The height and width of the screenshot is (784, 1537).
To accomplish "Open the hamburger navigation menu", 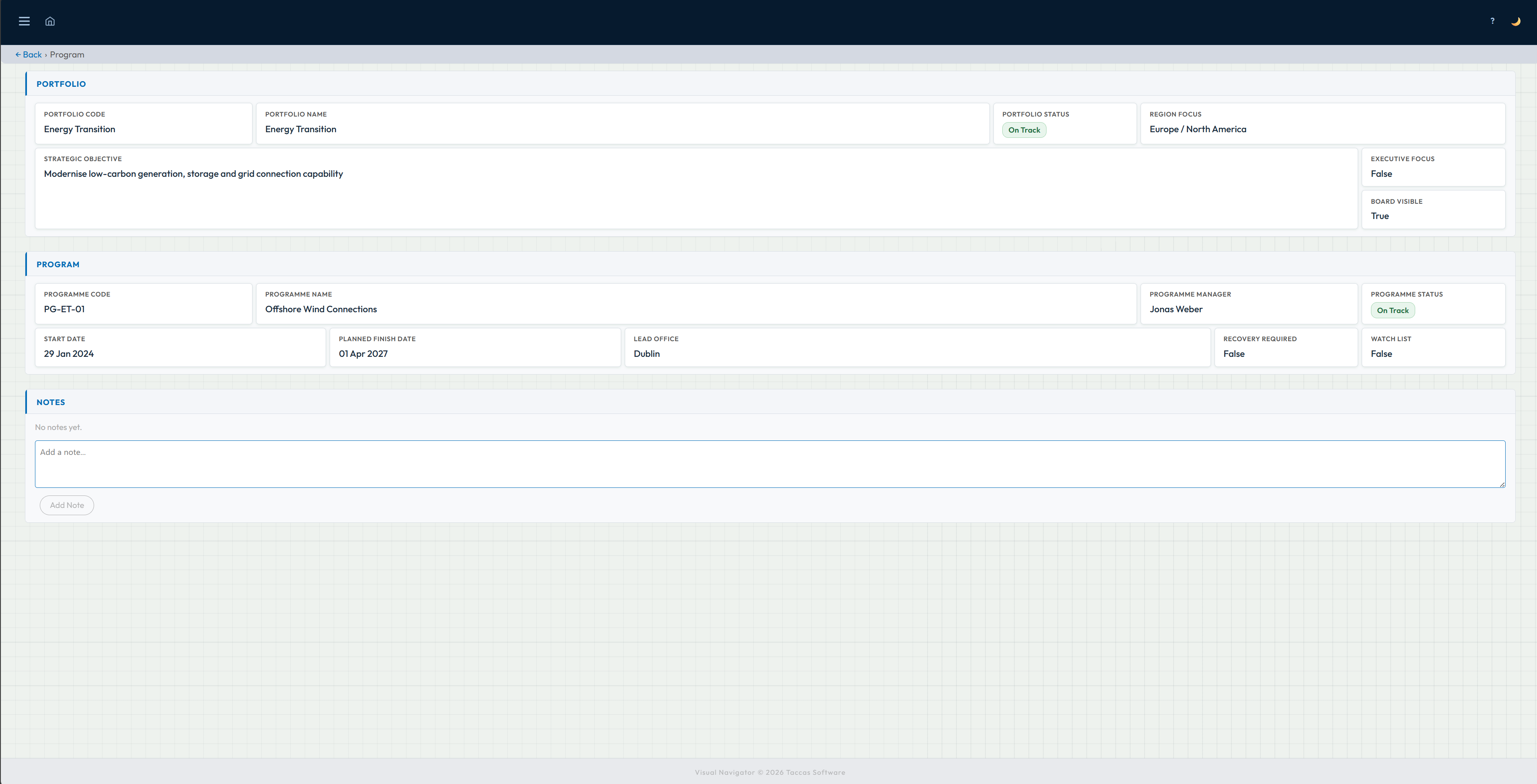I will tap(24, 21).
